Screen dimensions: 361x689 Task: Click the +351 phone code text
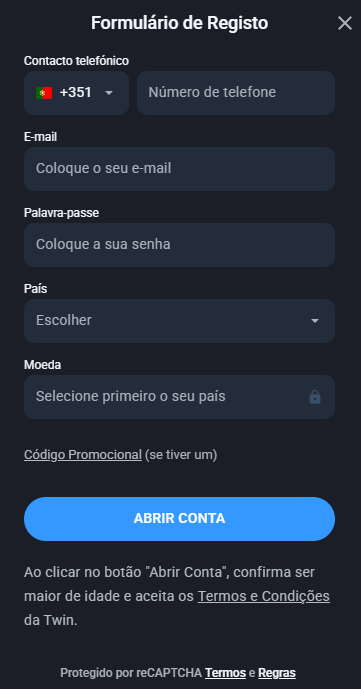76,93
